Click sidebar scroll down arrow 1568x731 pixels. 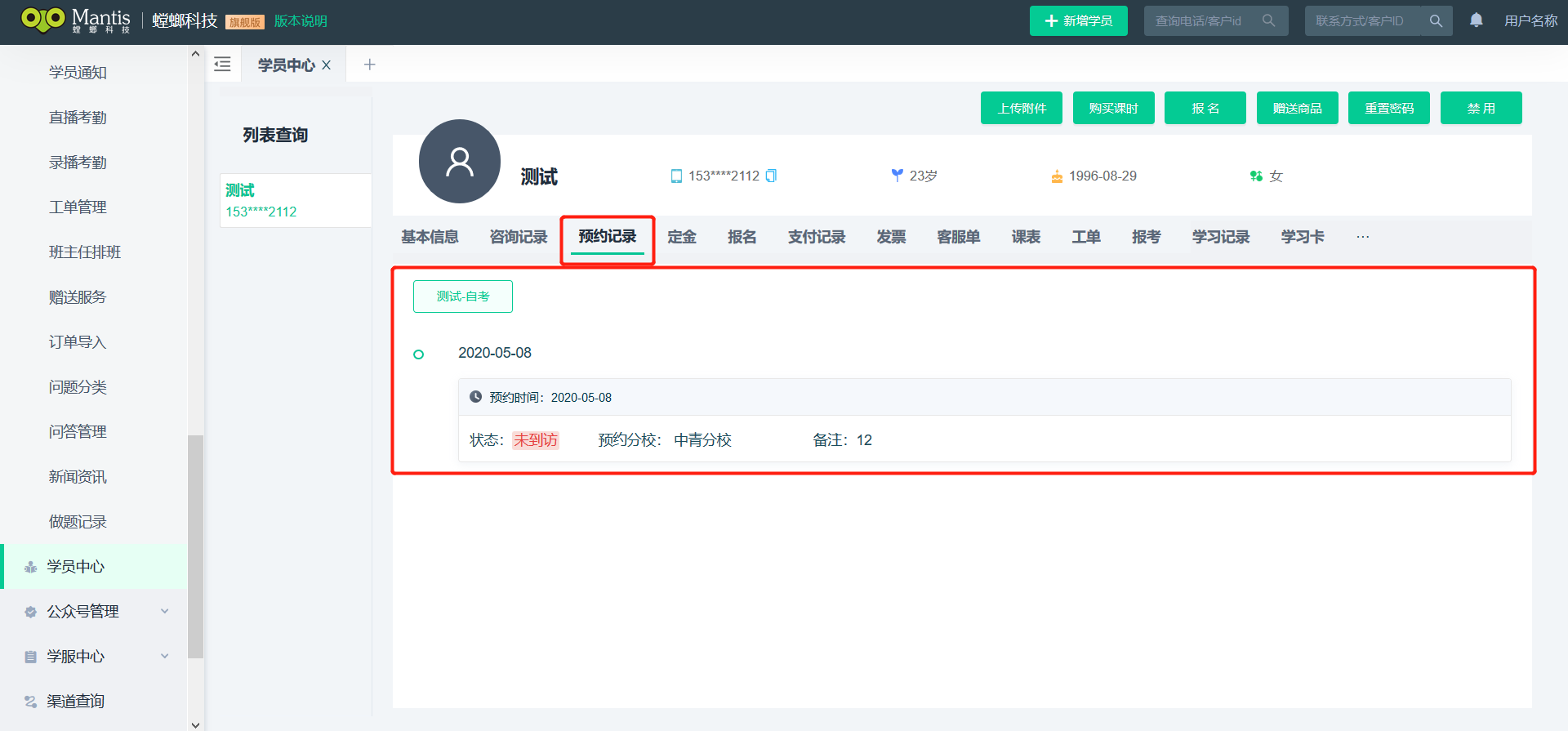195,724
